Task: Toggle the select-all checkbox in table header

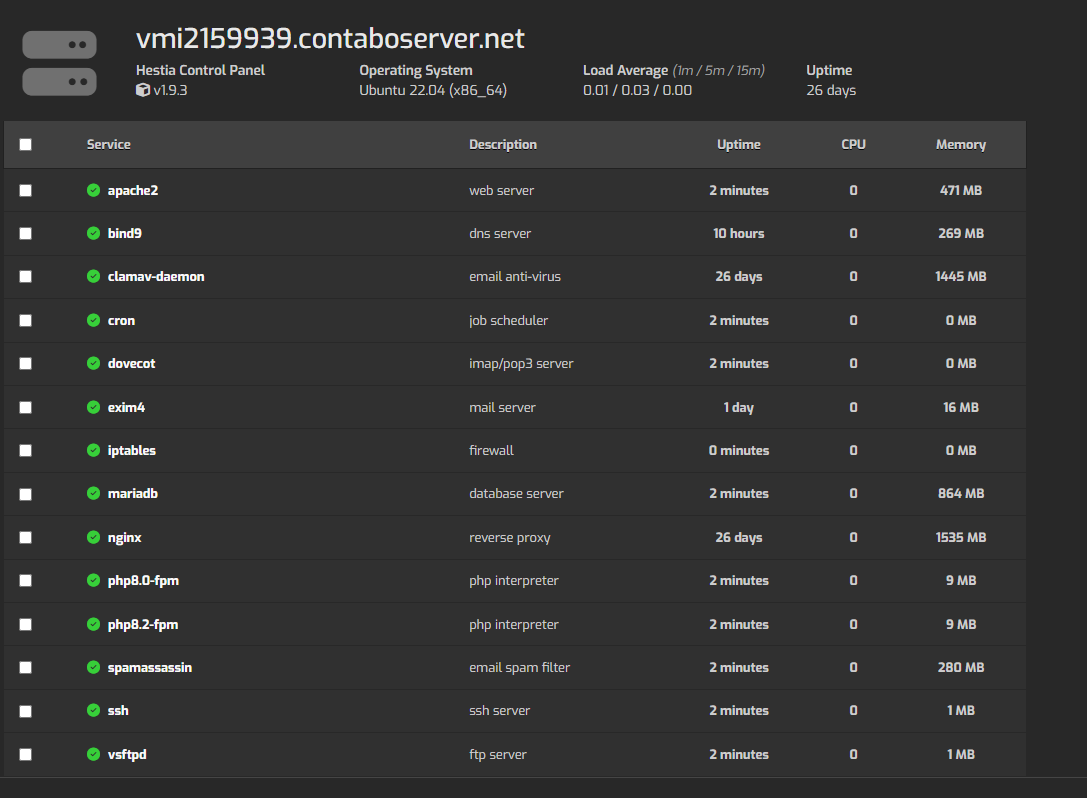Action: click(25, 144)
